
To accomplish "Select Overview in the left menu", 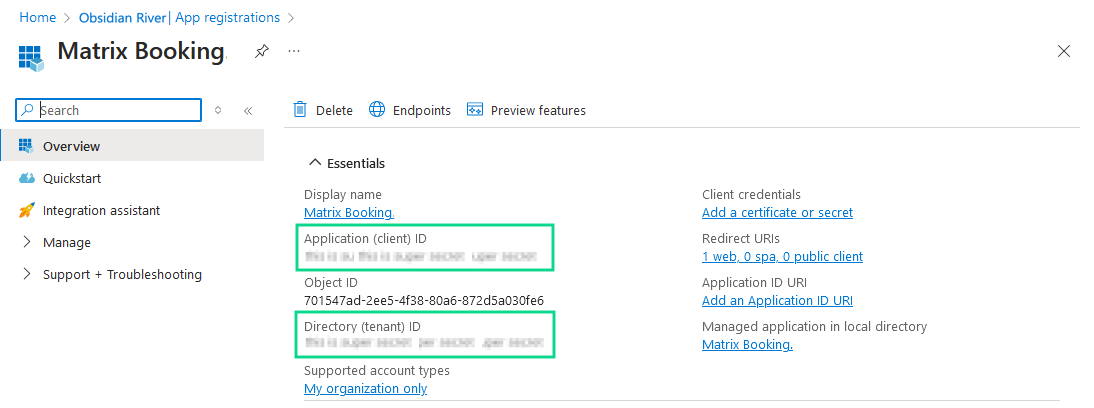I will pyautogui.click(x=71, y=146).
